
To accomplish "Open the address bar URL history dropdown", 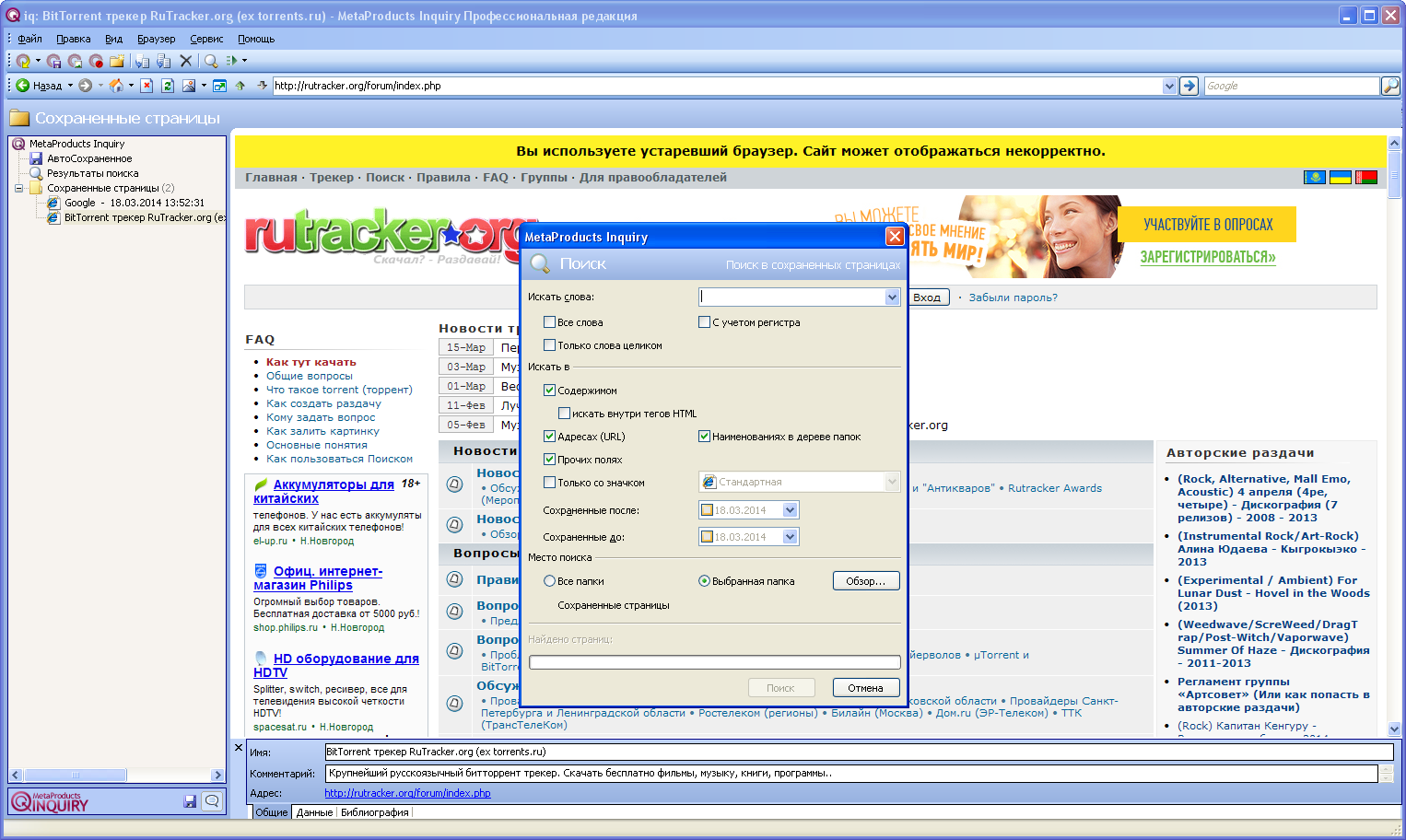I will pyautogui.click(x=1169, y=86).
